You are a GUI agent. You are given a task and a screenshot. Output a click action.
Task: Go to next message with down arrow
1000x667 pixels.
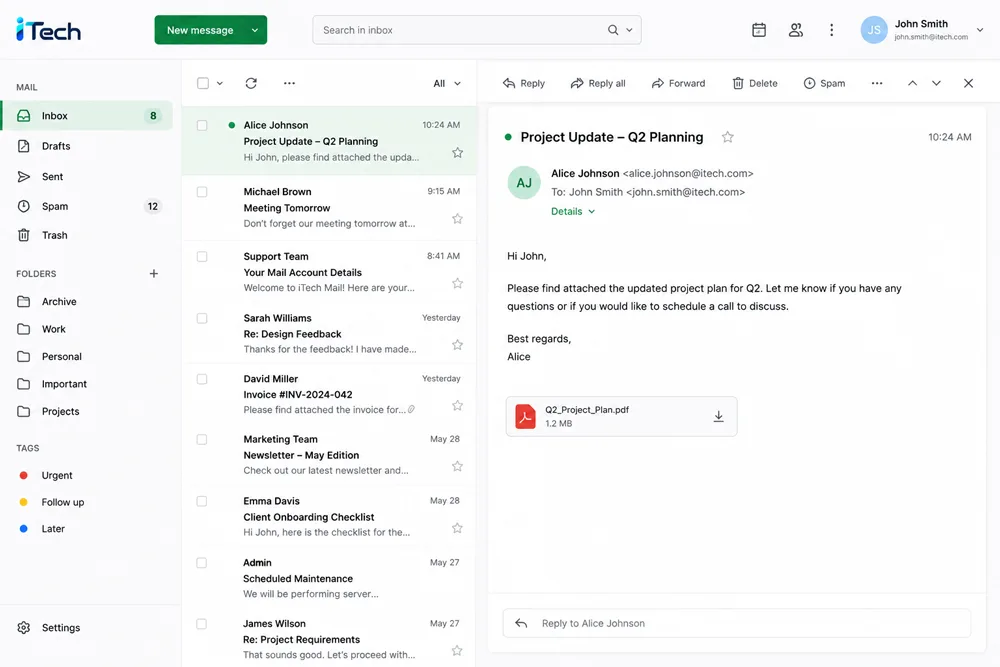(x=936, y=83)
